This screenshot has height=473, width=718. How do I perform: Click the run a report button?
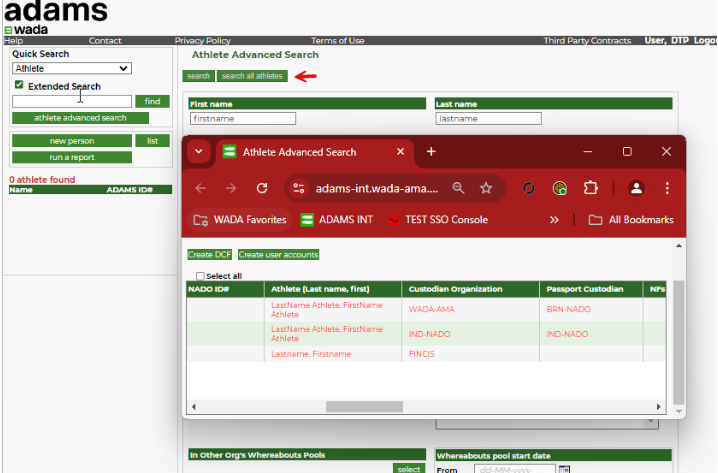coord(72,157)
